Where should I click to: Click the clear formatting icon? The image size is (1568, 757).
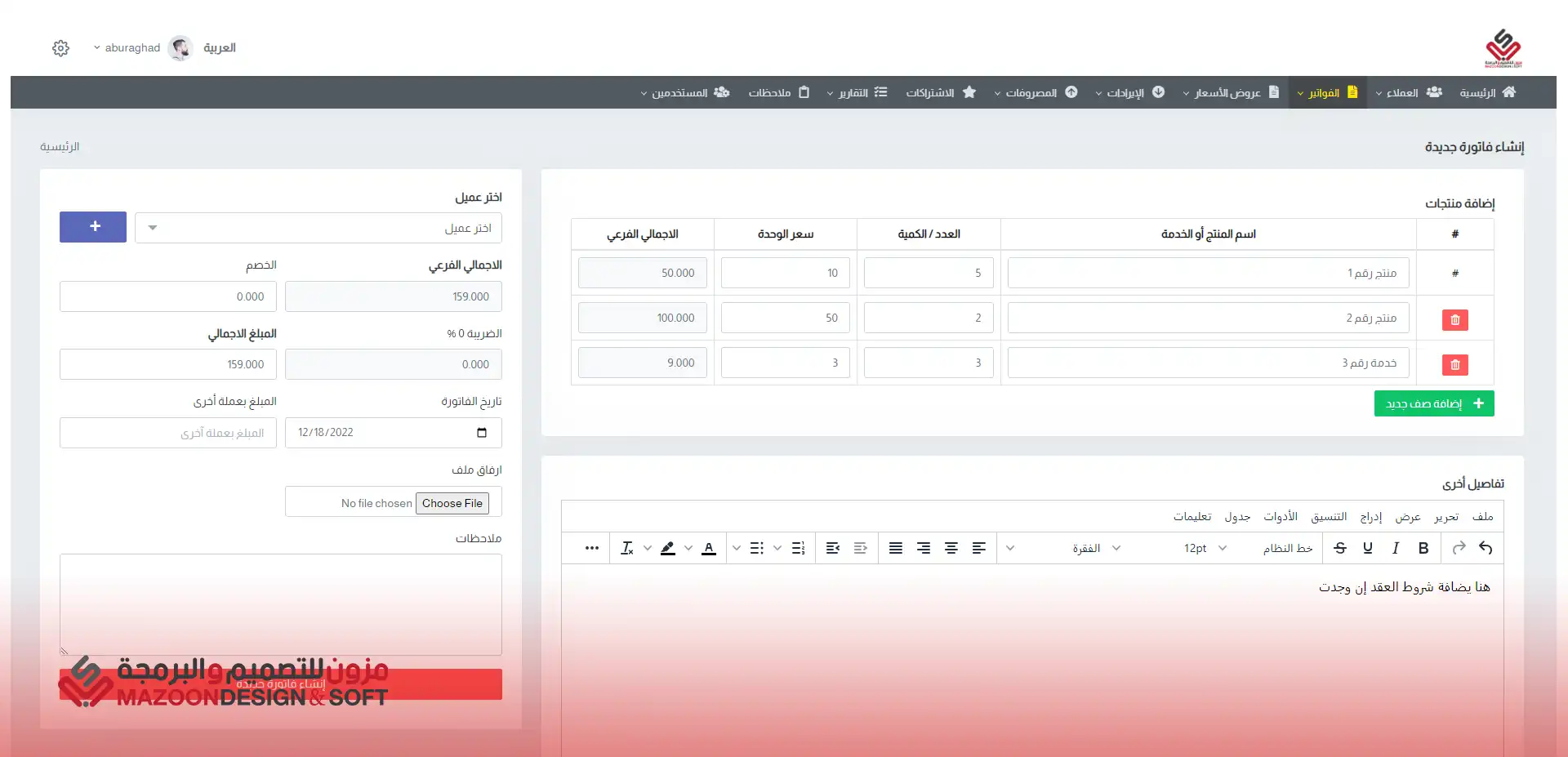[626, 548]
